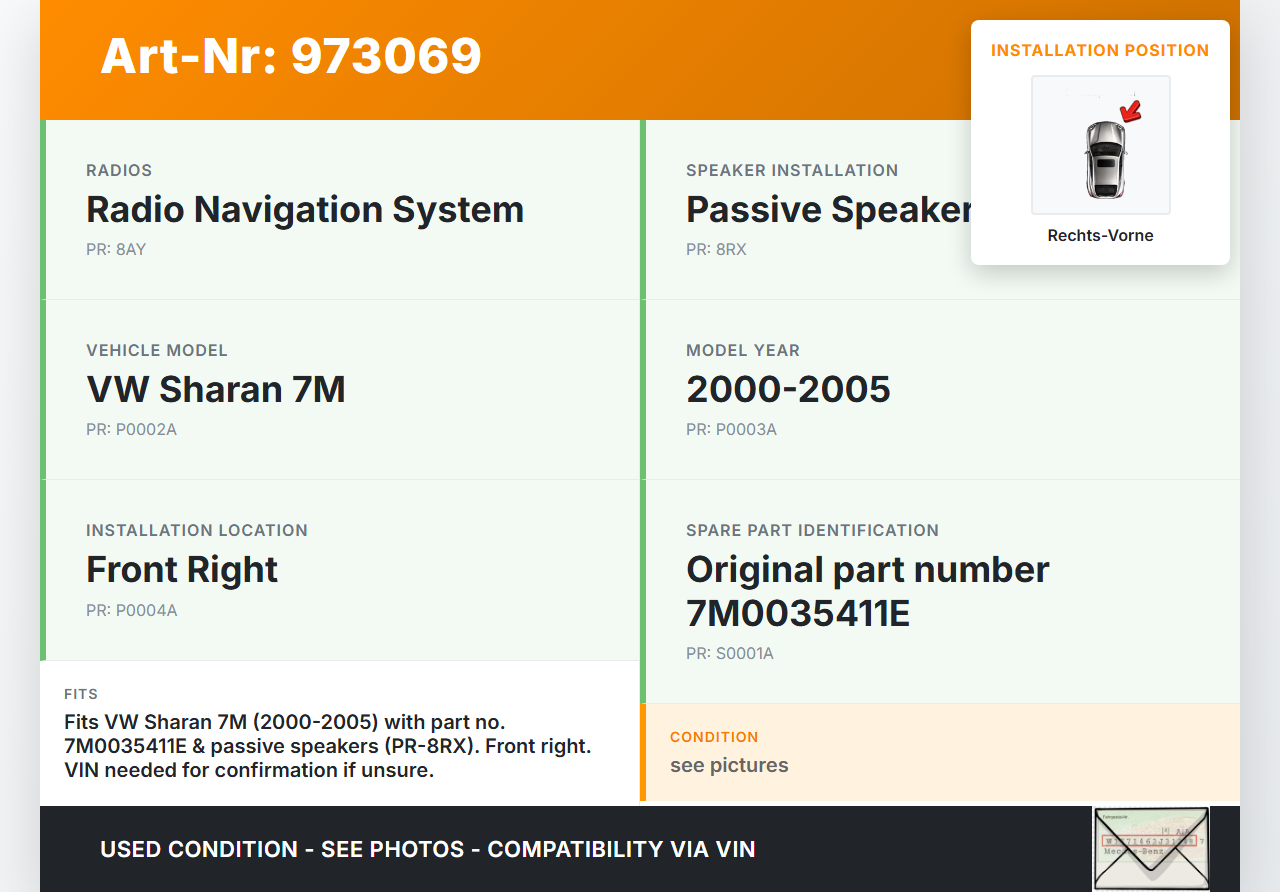This screenshot has height=892, width=1280.
Task: Click the Condition 'see pictures' box
Action: pos(729,765)
